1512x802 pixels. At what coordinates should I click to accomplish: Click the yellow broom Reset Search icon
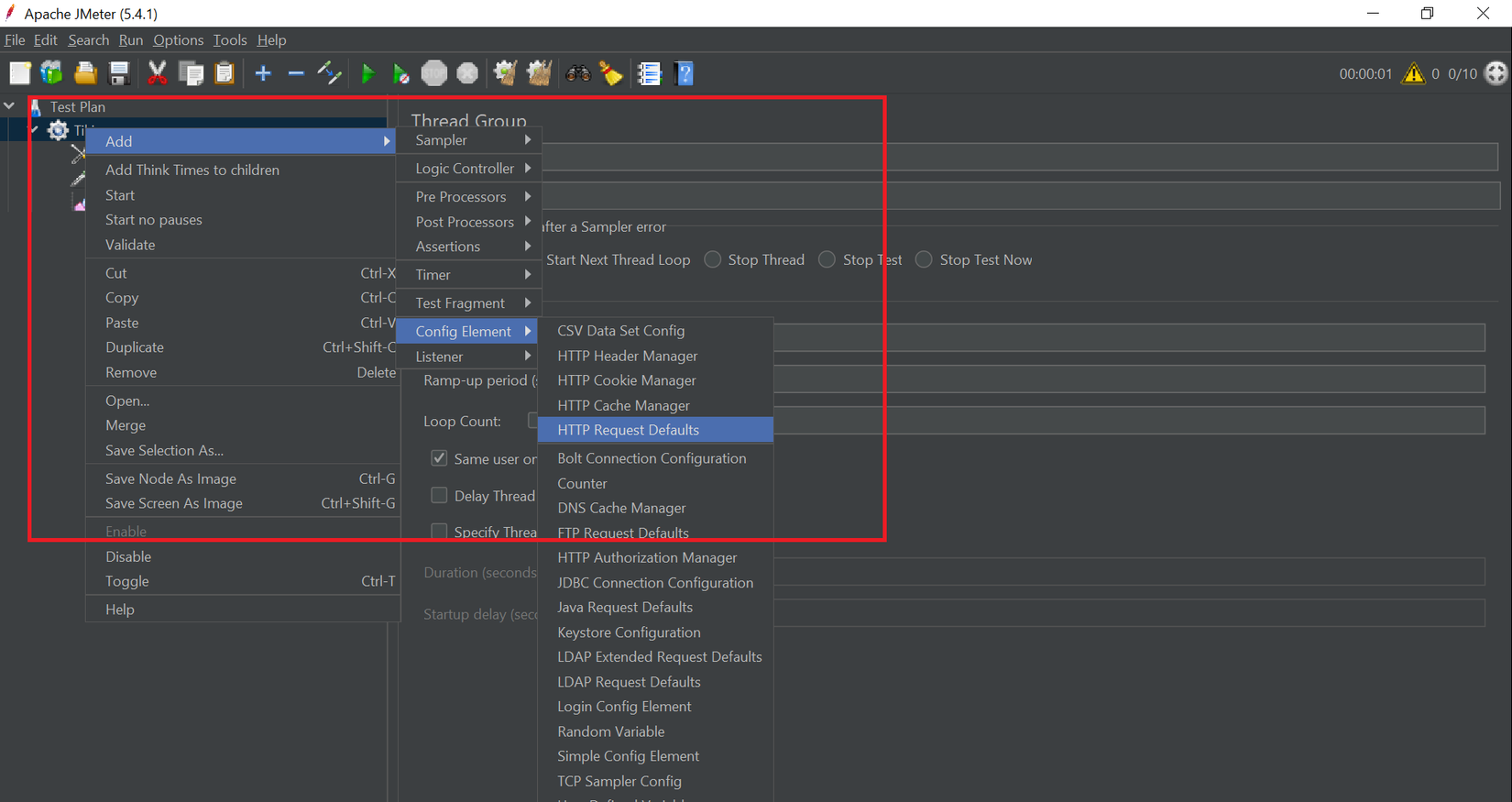[x=611, y=73]
